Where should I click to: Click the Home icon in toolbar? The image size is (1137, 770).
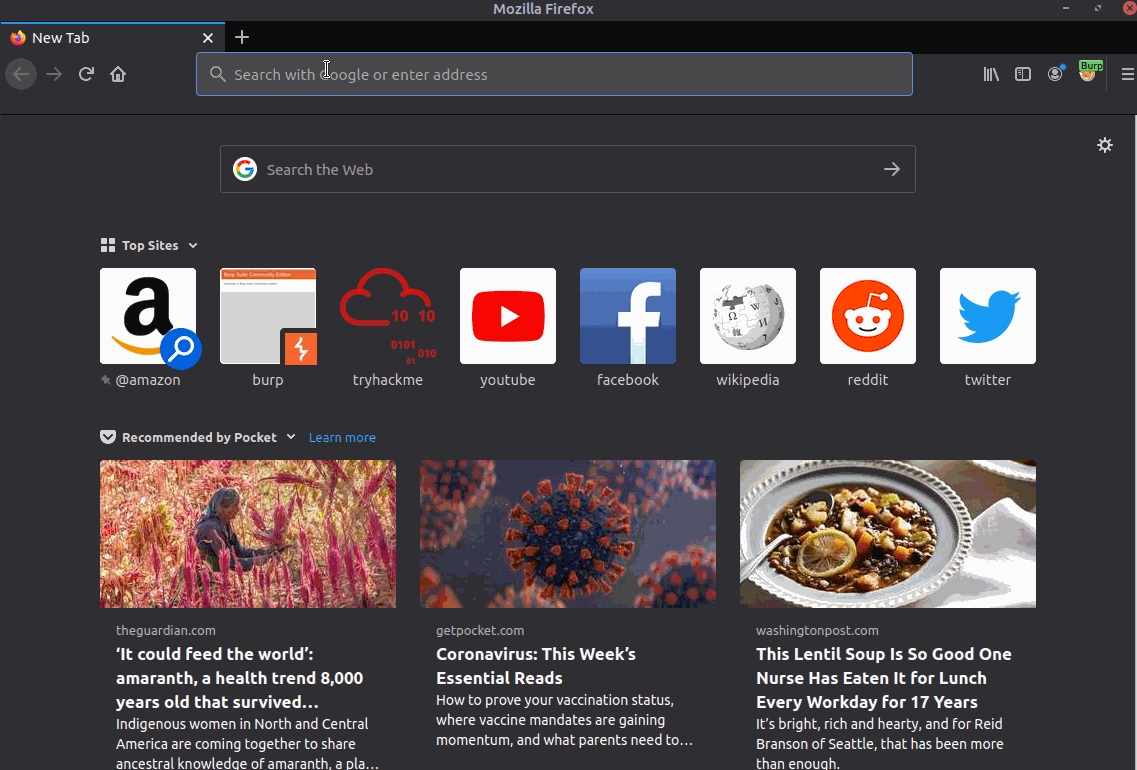point(118,74)
